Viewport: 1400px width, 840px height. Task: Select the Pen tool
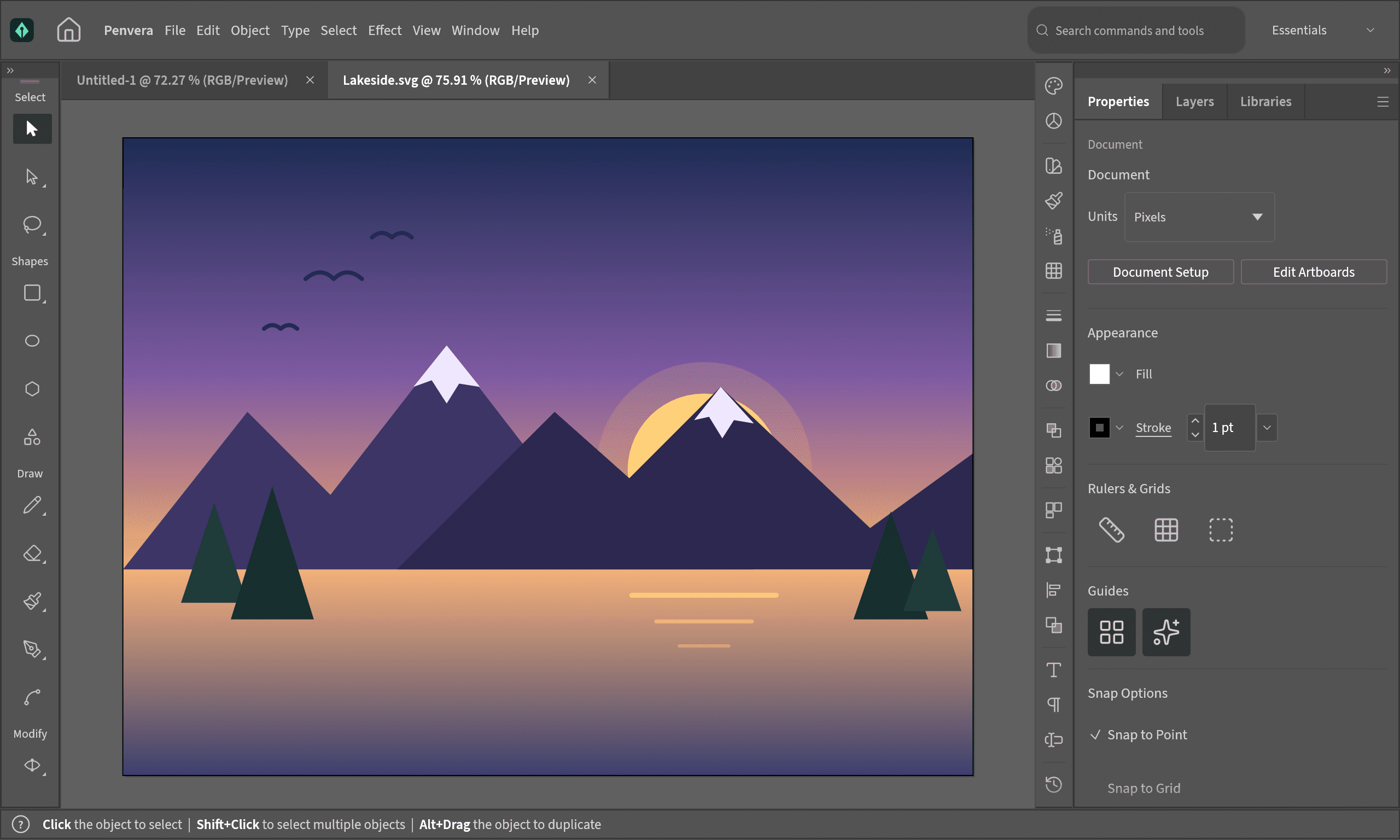(32, 649)
